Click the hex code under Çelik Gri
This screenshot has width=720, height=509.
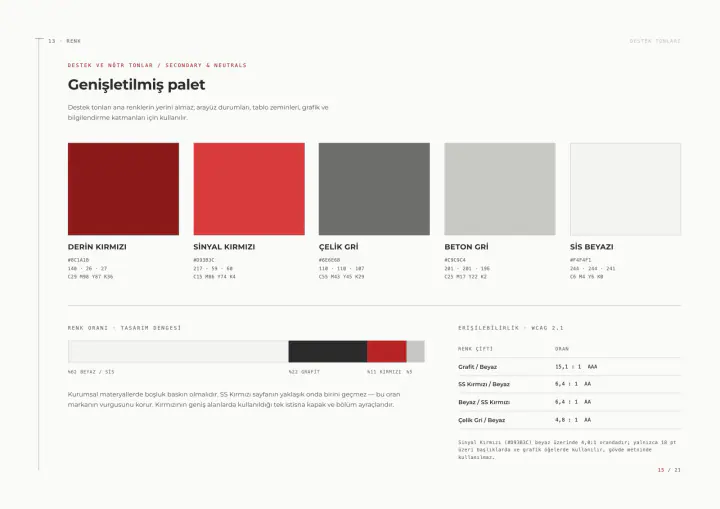330,260
